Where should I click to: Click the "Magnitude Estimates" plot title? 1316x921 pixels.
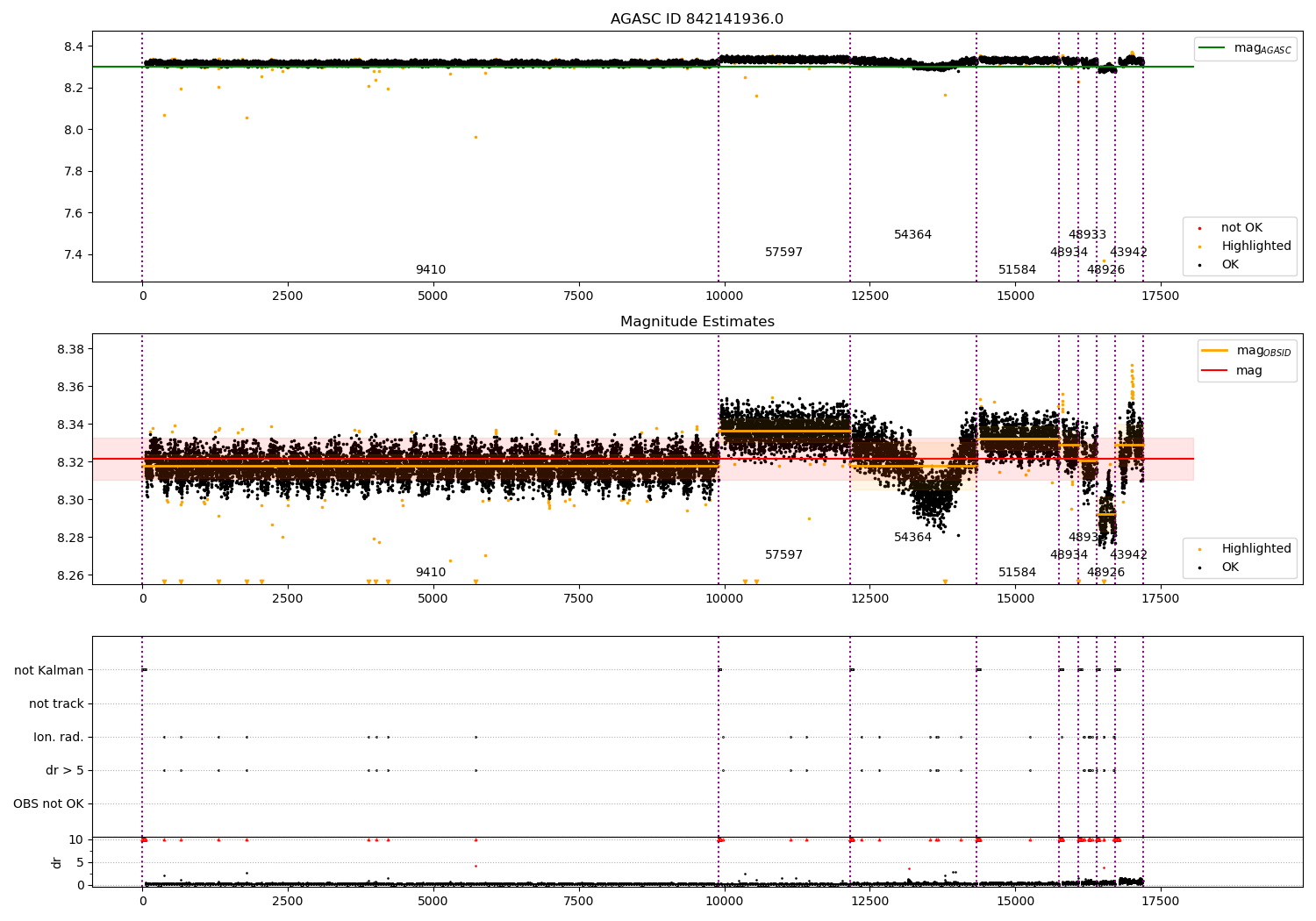tap(697, 322)
